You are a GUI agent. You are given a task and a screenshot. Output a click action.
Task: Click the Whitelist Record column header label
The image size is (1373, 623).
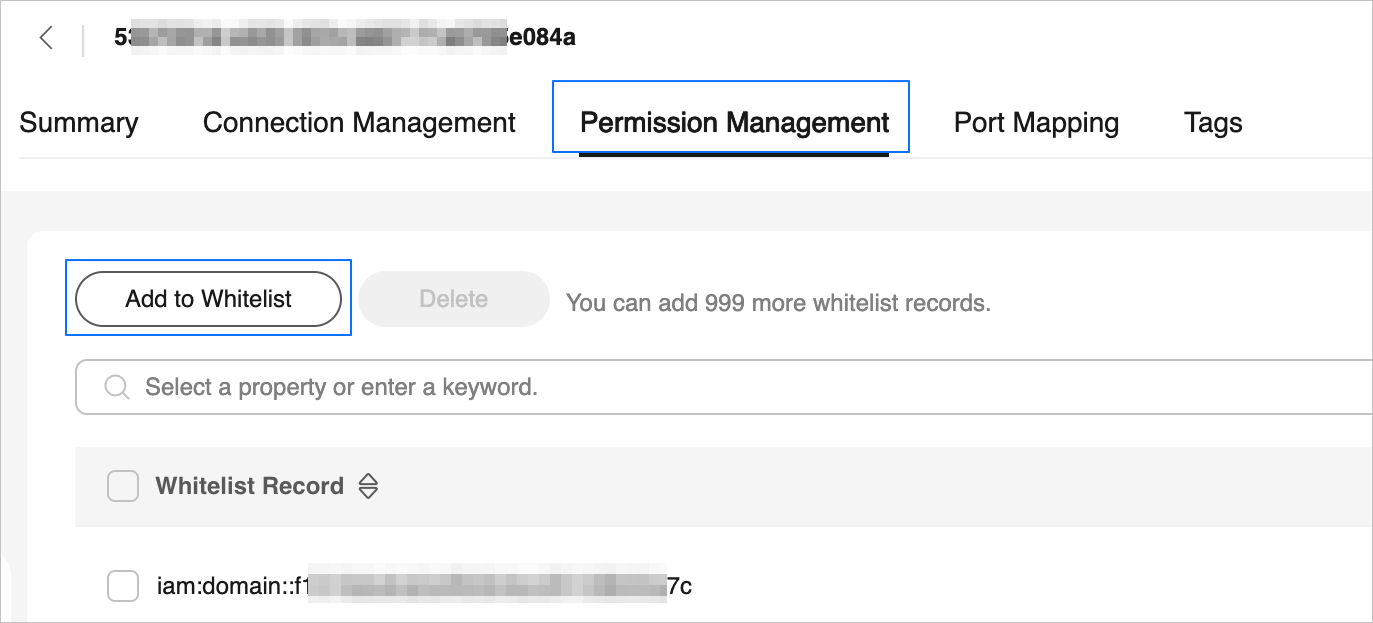point(249,487)
